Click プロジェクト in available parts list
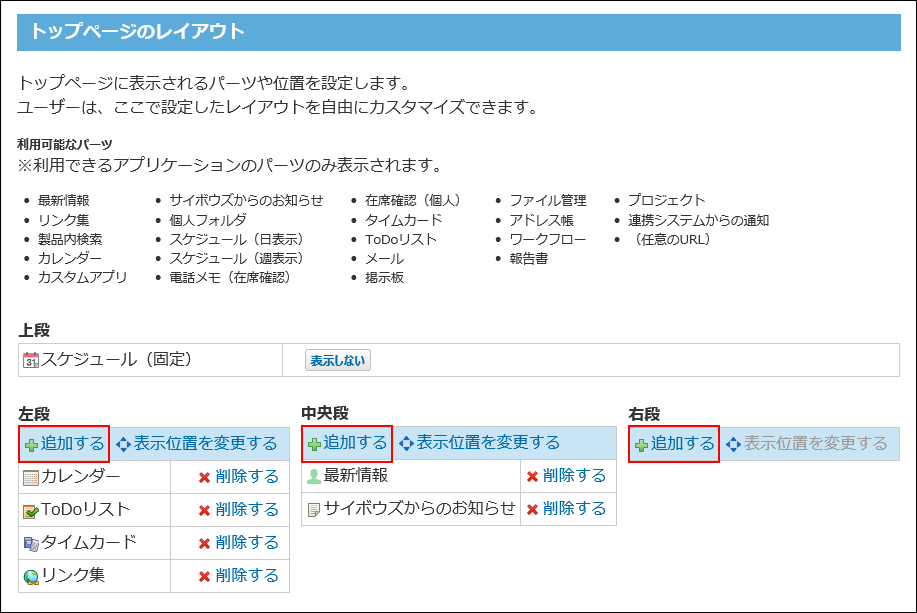The height and width of the screenshot is (613, 917). [x=667, y=201]
